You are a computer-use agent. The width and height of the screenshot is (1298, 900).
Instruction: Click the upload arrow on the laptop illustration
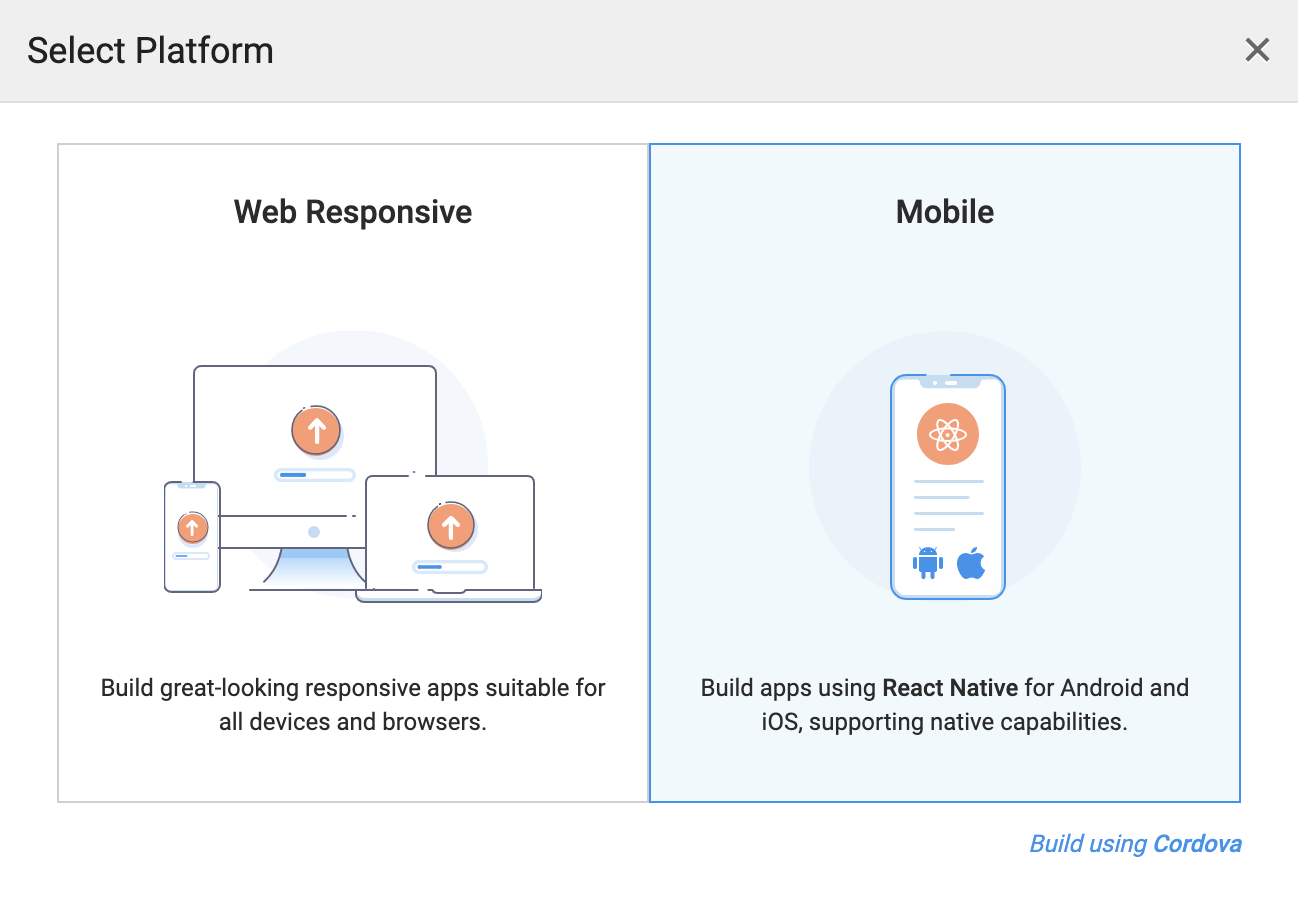click(x=450, y=525)
